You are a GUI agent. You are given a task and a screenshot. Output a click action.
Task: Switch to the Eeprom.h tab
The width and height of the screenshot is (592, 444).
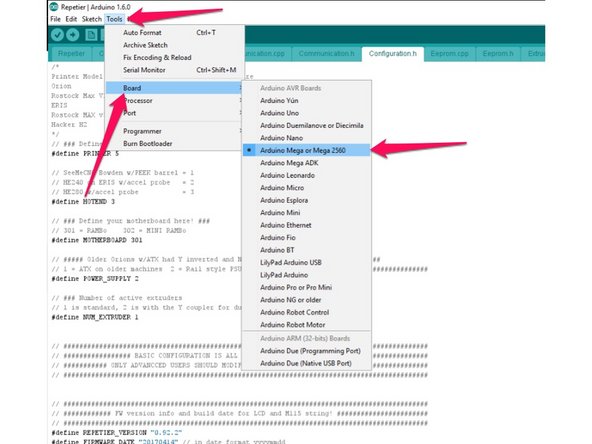tap(498, 54)
